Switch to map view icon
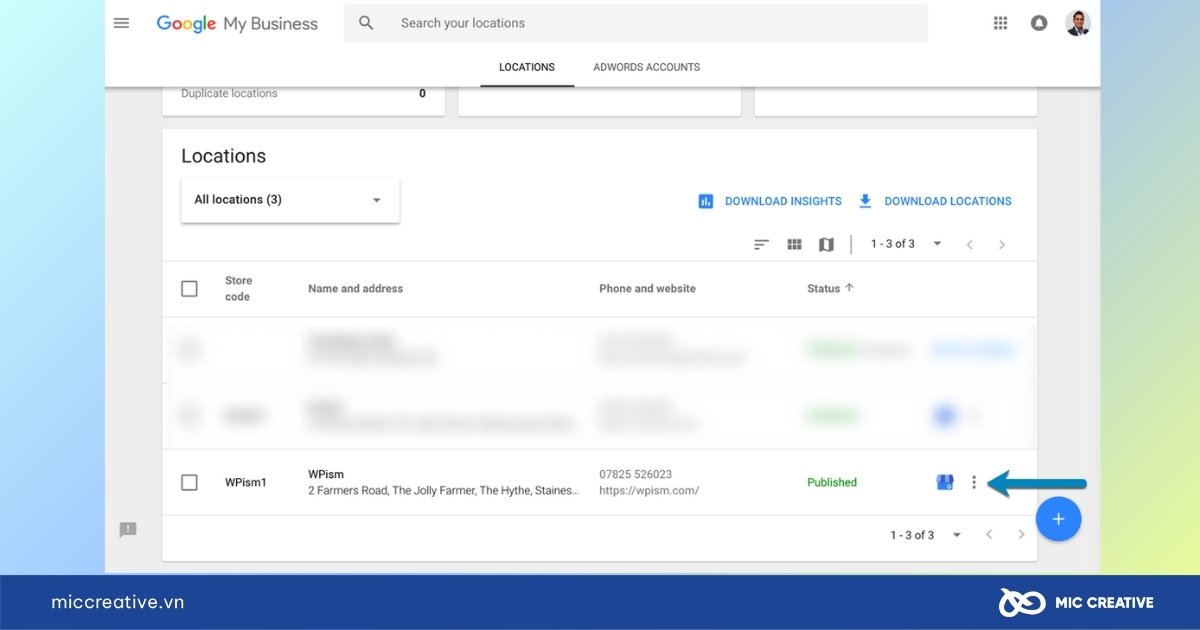Screen dimensions: 1200x630 [826, 244]
